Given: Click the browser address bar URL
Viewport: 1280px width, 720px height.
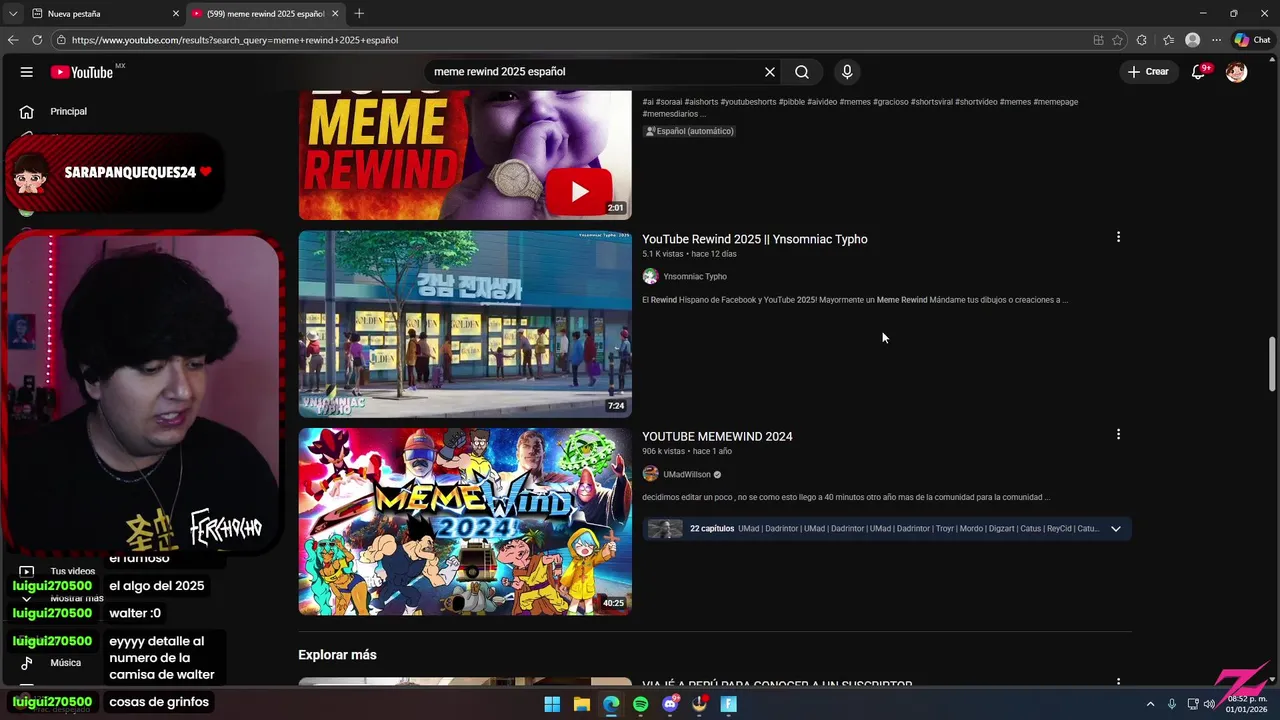Looking at the screenshot, I should 235,40.
